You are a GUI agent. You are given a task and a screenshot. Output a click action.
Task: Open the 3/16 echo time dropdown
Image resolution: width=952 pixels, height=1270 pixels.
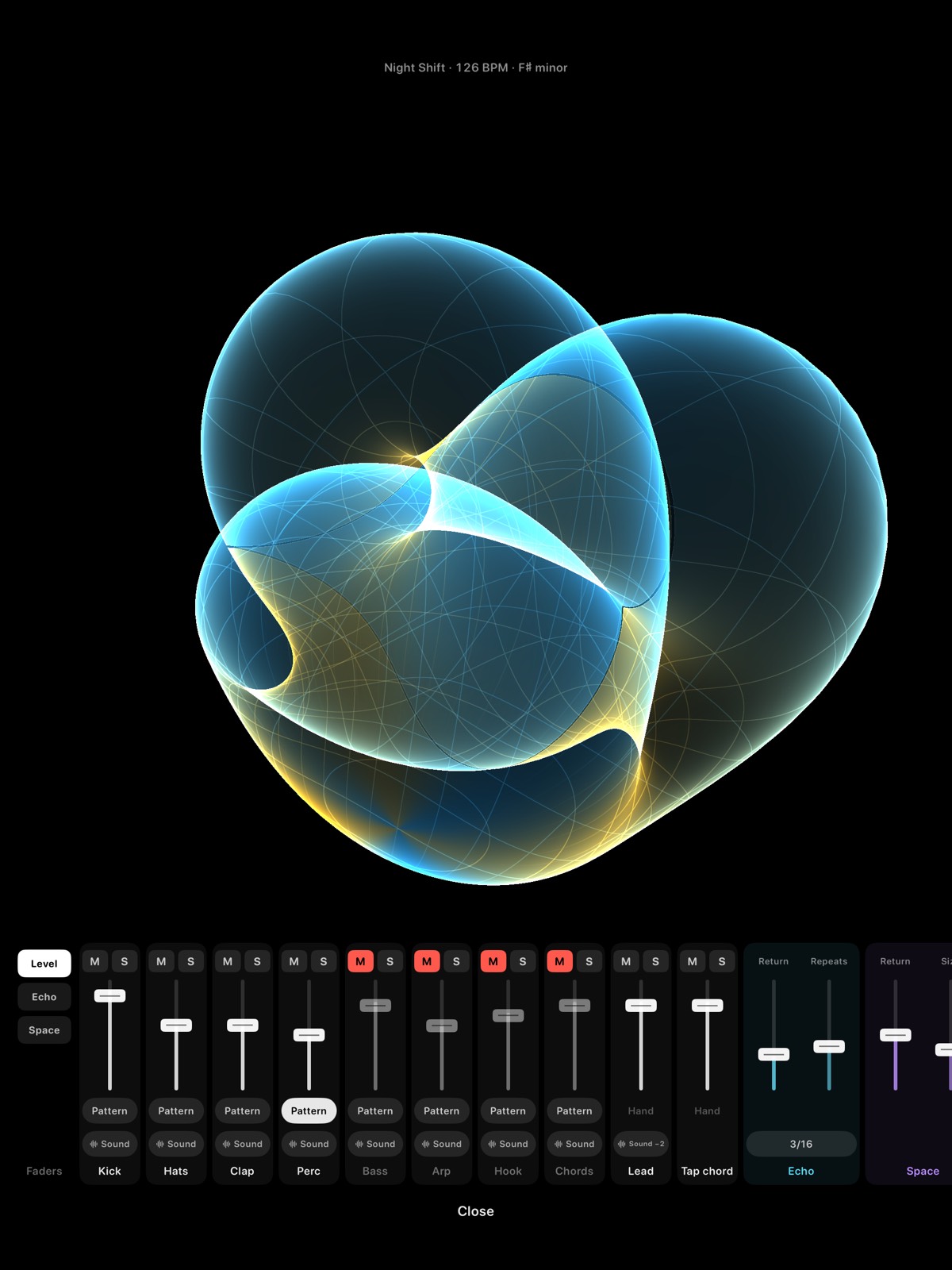801,1144
